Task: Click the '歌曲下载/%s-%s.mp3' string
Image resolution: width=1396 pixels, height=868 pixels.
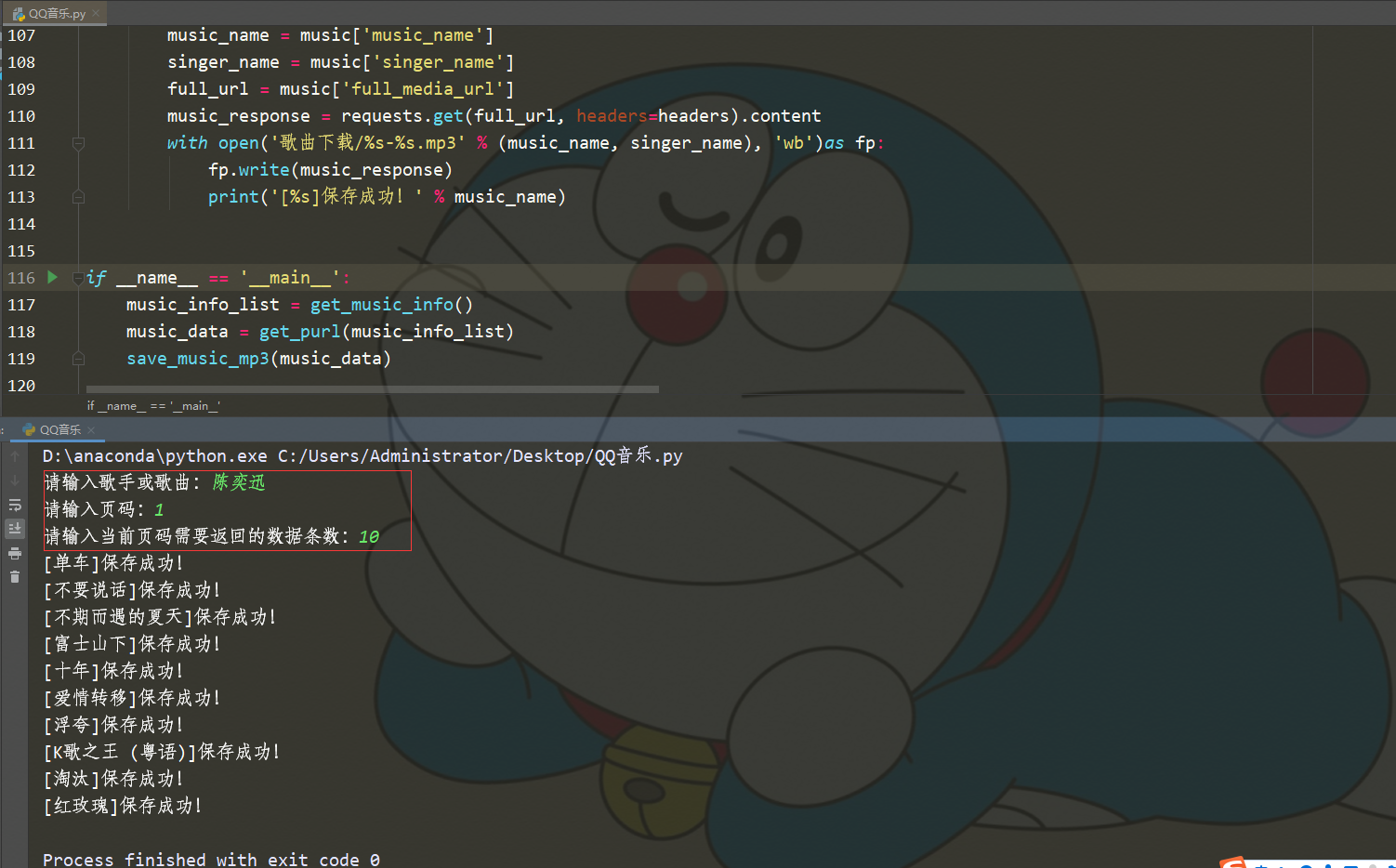Action: click(x=368, y=143)
